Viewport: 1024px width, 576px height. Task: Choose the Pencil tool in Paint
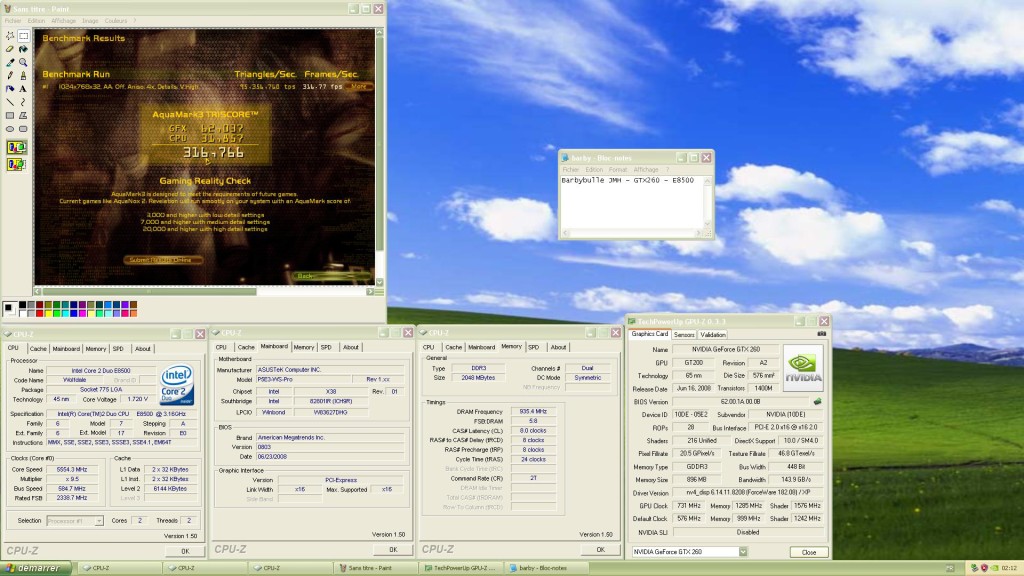tap(10, 76)
